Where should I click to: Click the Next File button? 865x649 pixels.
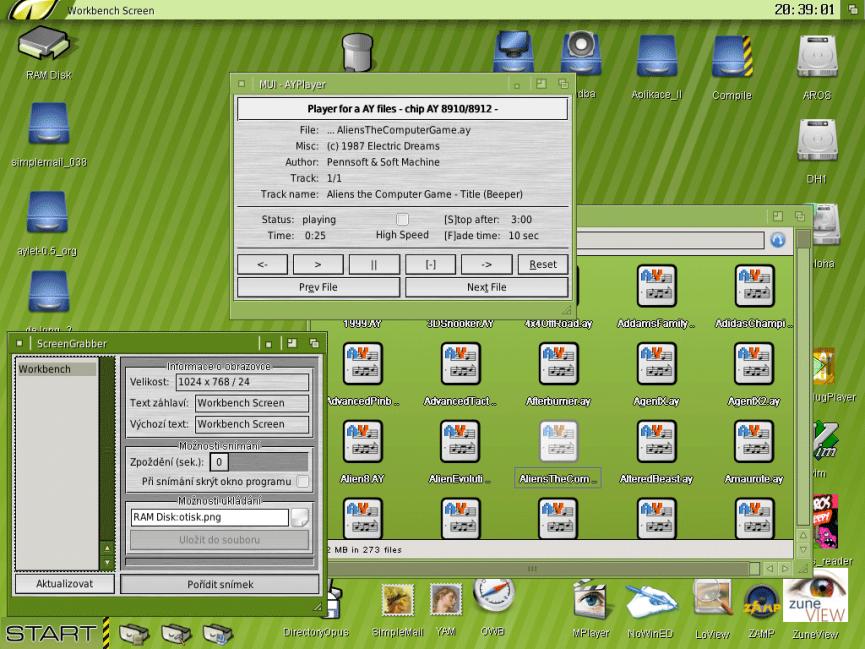click(x=486, y=287)
